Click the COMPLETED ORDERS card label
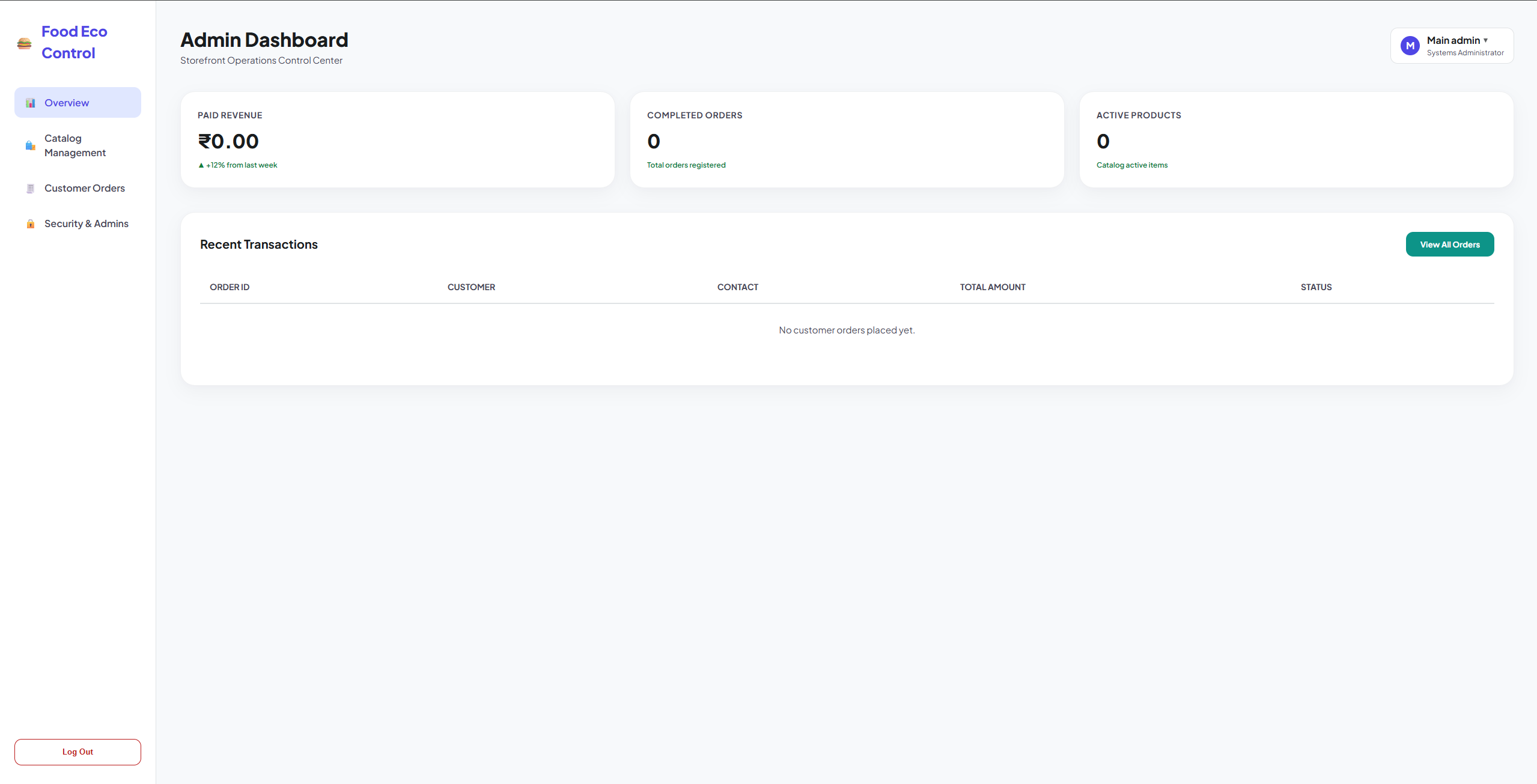The image size is (1537, 784). tap(694, 115)
